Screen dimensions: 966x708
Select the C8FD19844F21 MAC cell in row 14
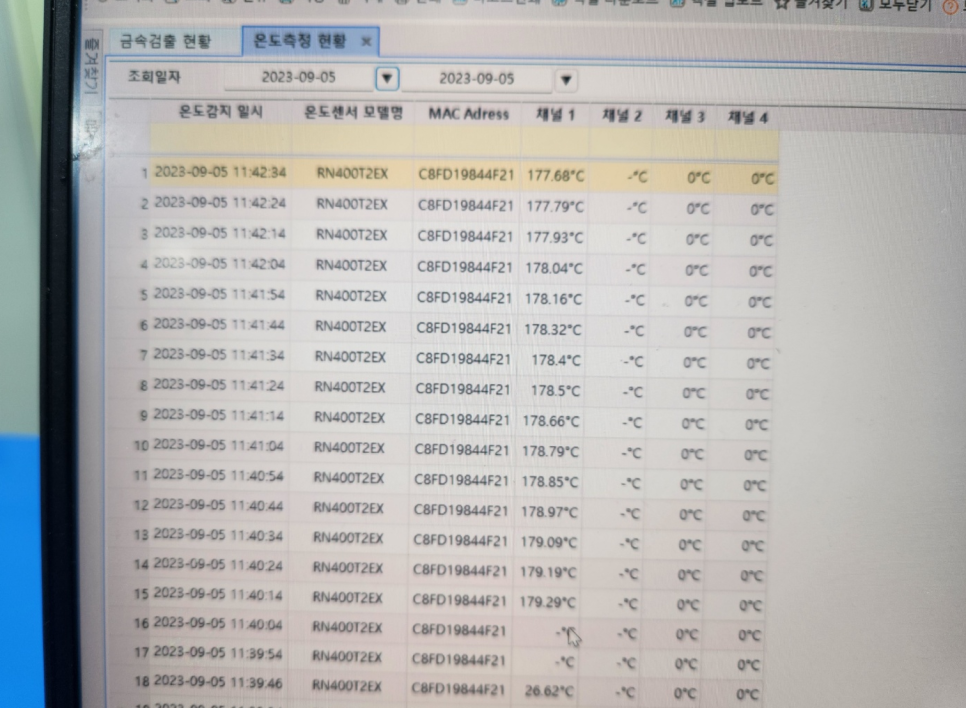[460, 571]
